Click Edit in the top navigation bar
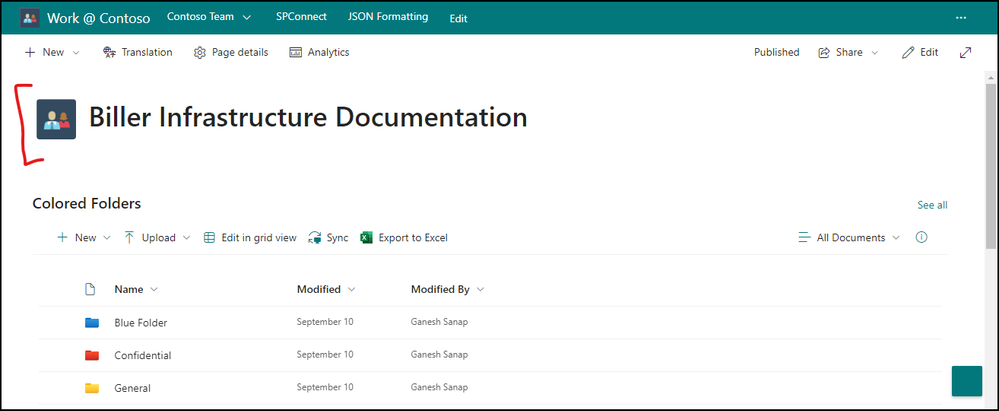The height and width of the screenshot is (411, 999). (459, 18)
